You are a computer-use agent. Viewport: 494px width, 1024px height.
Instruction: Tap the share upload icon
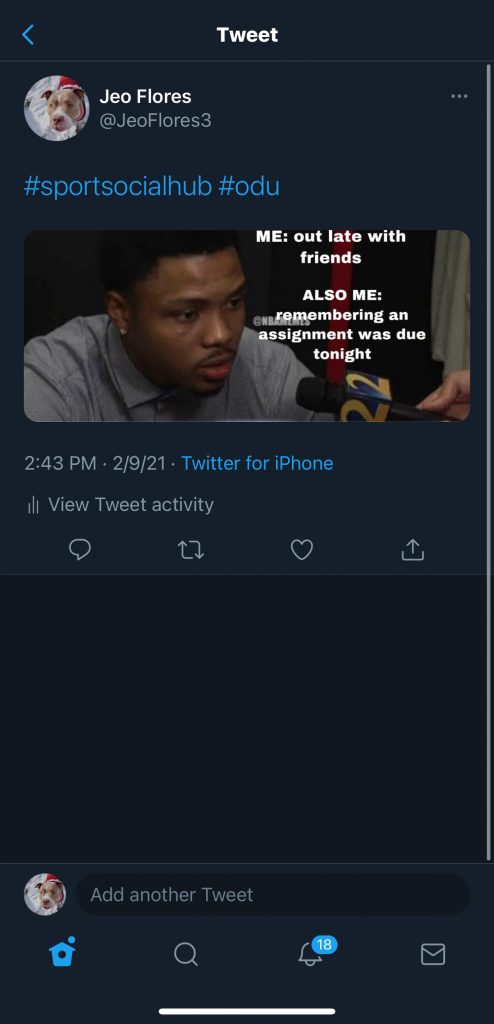(x=412, y=550)
